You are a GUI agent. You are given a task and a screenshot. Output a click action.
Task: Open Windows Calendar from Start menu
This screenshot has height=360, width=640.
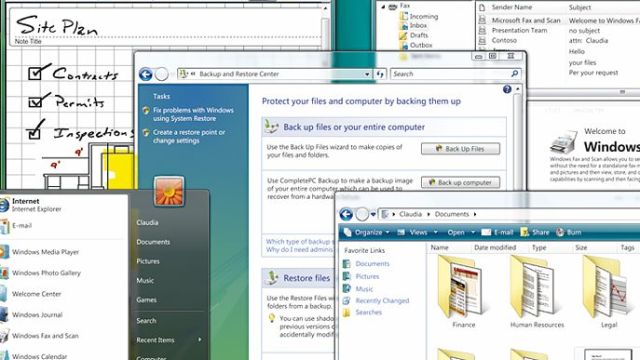[x=39, y=356]
